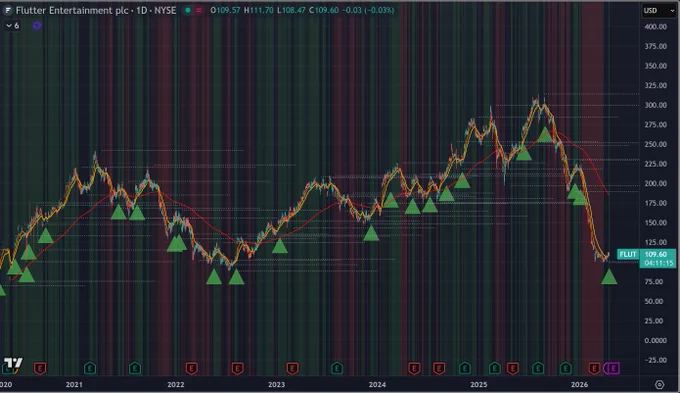680x393 pixels.
Task: Open the red earnings marker for early 2023
Action: (x=292, y=368)
